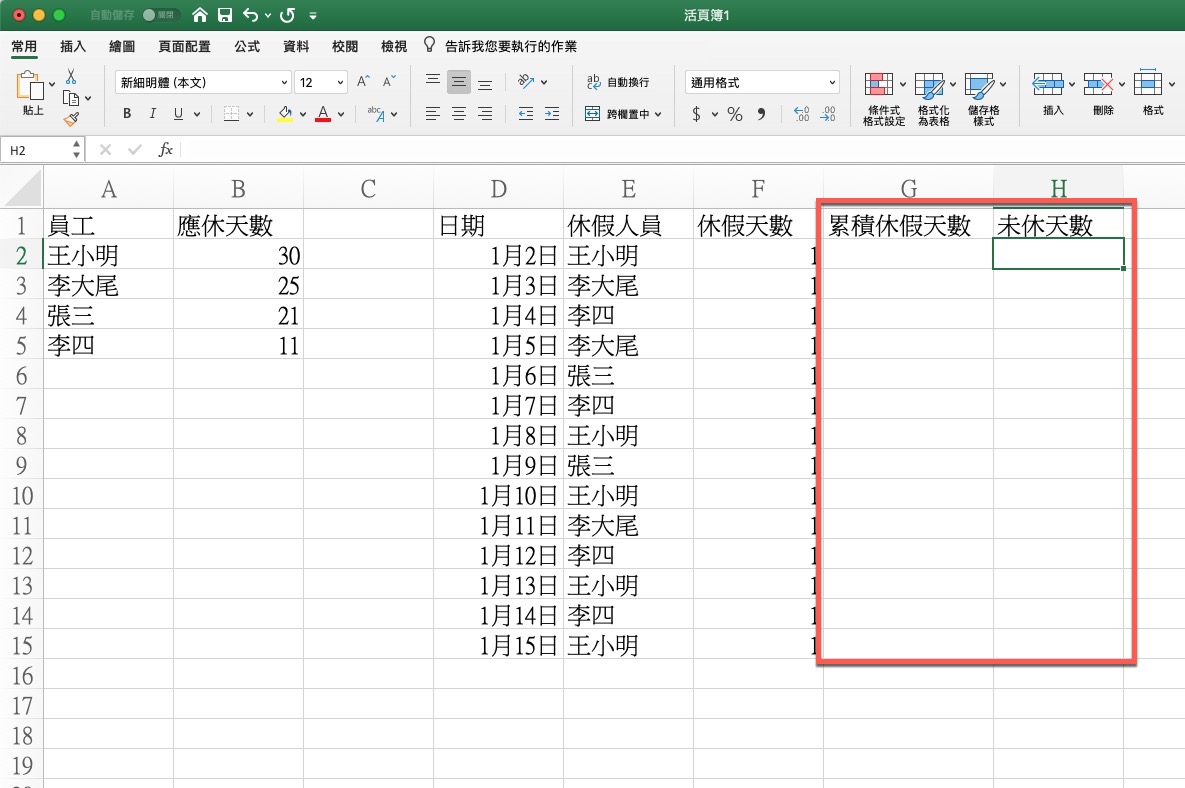
Task: Toggle bold formatting
Action: click(127, 114)
